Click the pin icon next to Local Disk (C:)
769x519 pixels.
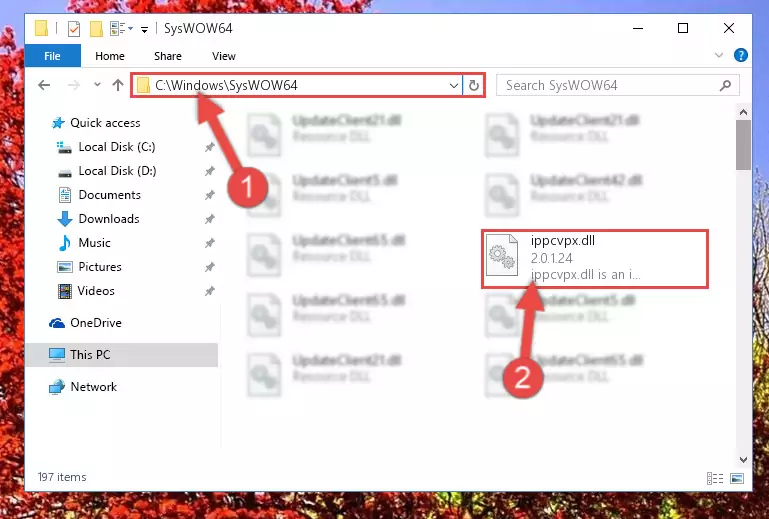click(x=209, y=147)
